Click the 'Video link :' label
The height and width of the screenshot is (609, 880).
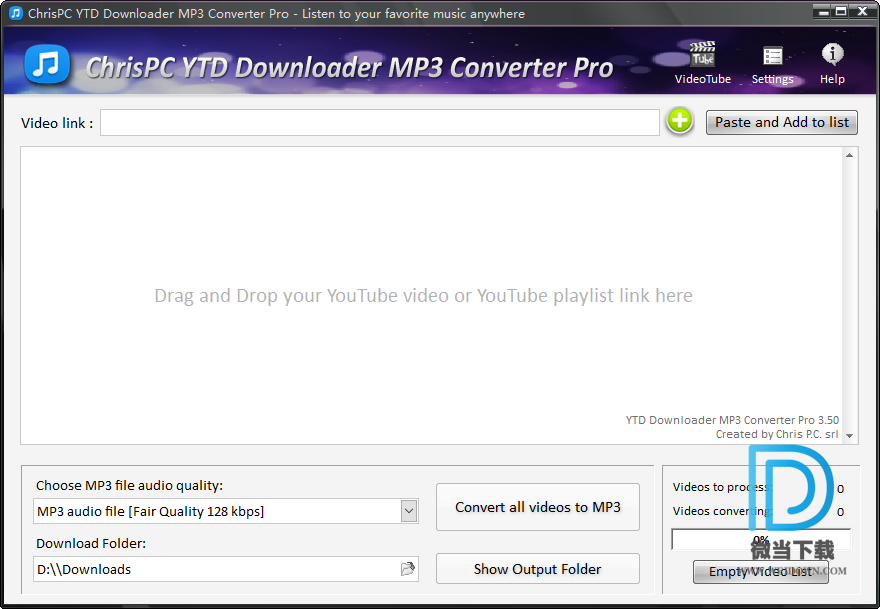tap(57, 123)
